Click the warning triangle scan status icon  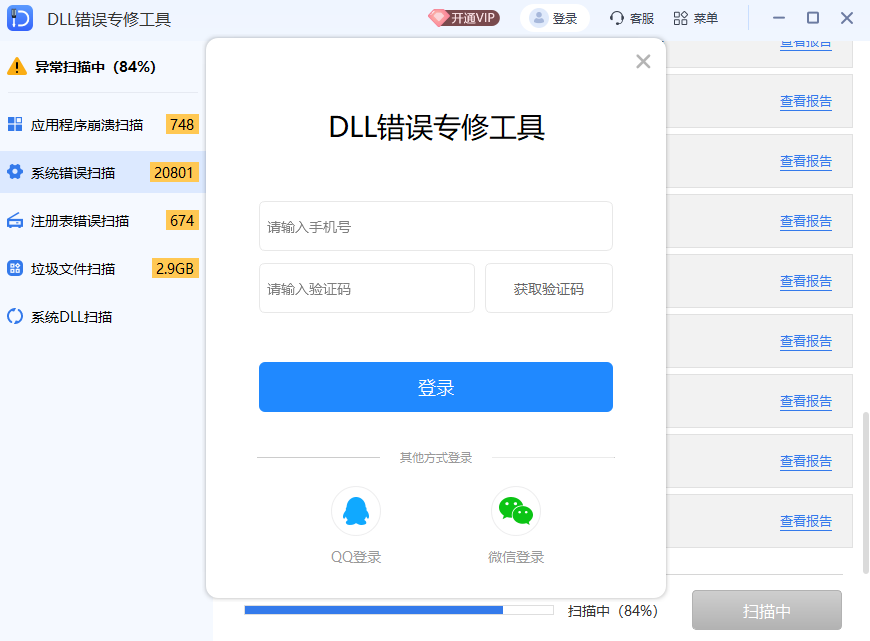click(17, 67)
